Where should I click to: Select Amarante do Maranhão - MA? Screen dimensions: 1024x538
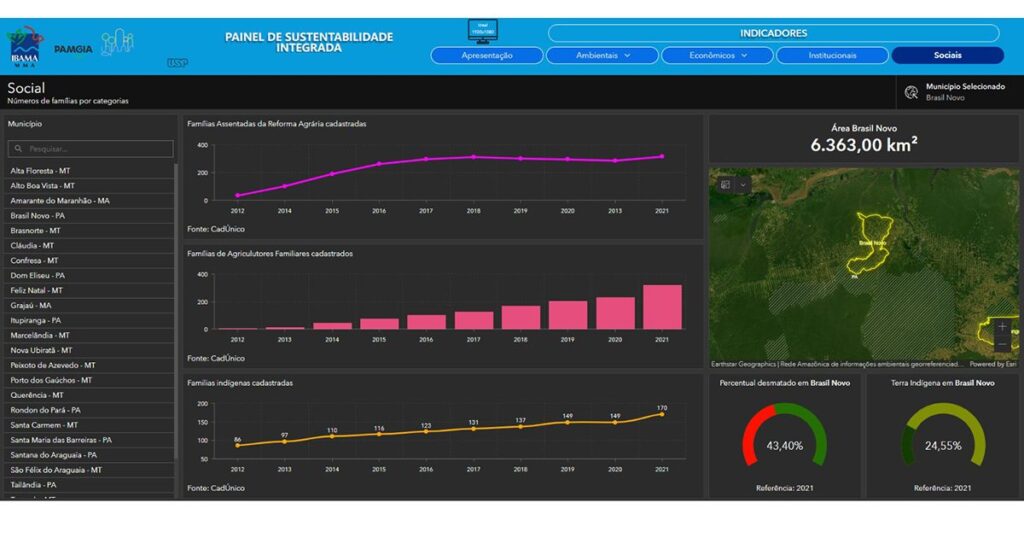click(89, 200)
